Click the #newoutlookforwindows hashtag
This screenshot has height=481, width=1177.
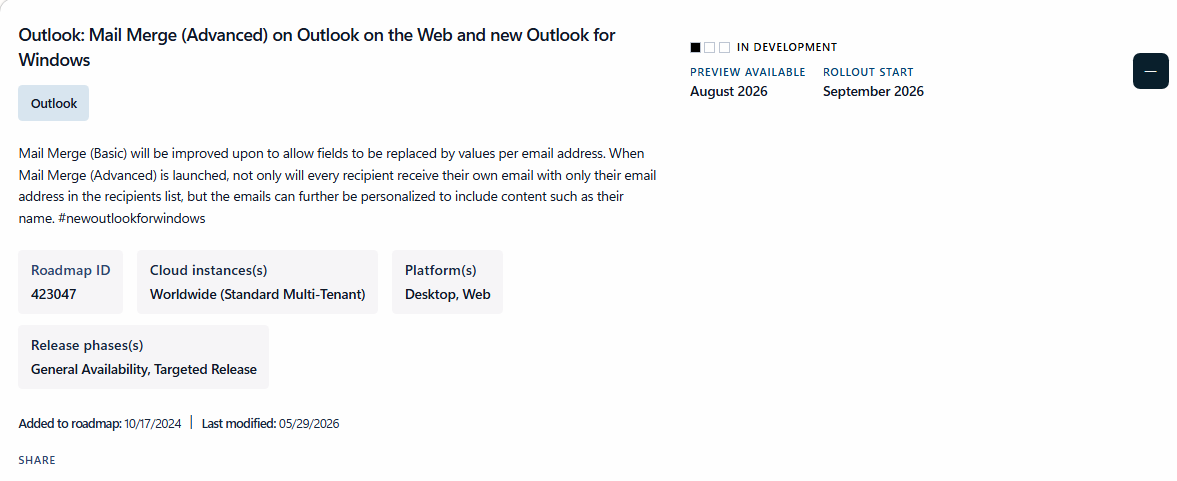(131, 218)
